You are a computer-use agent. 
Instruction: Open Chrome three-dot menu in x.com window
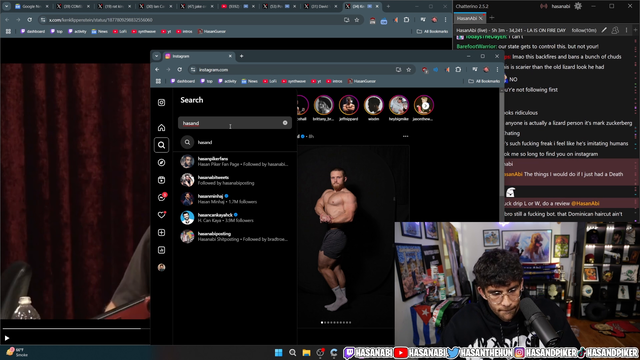(445, 20)
